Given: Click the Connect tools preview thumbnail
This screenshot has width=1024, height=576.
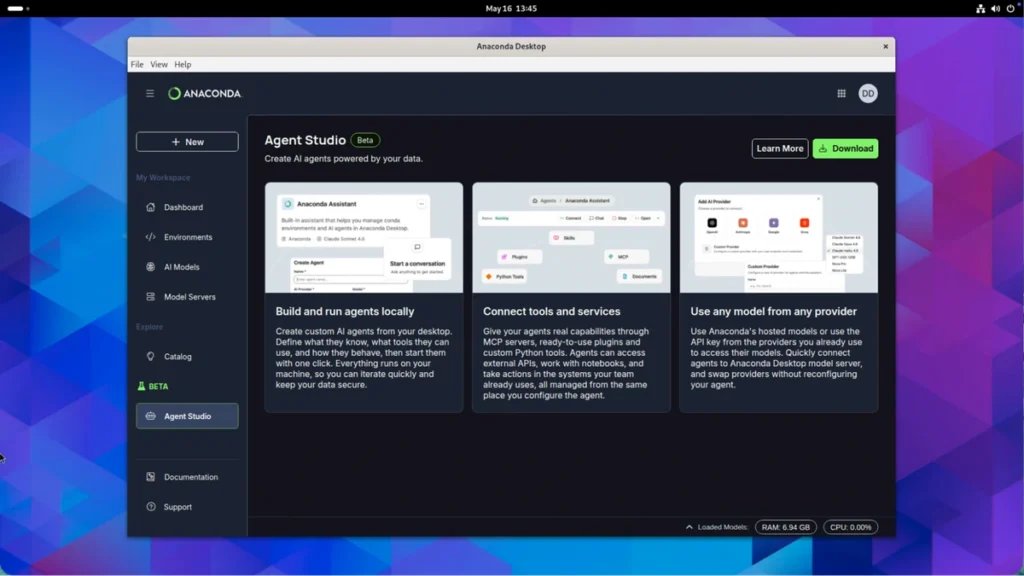Looking at the screenshot, I should click(x=571, y=238).
